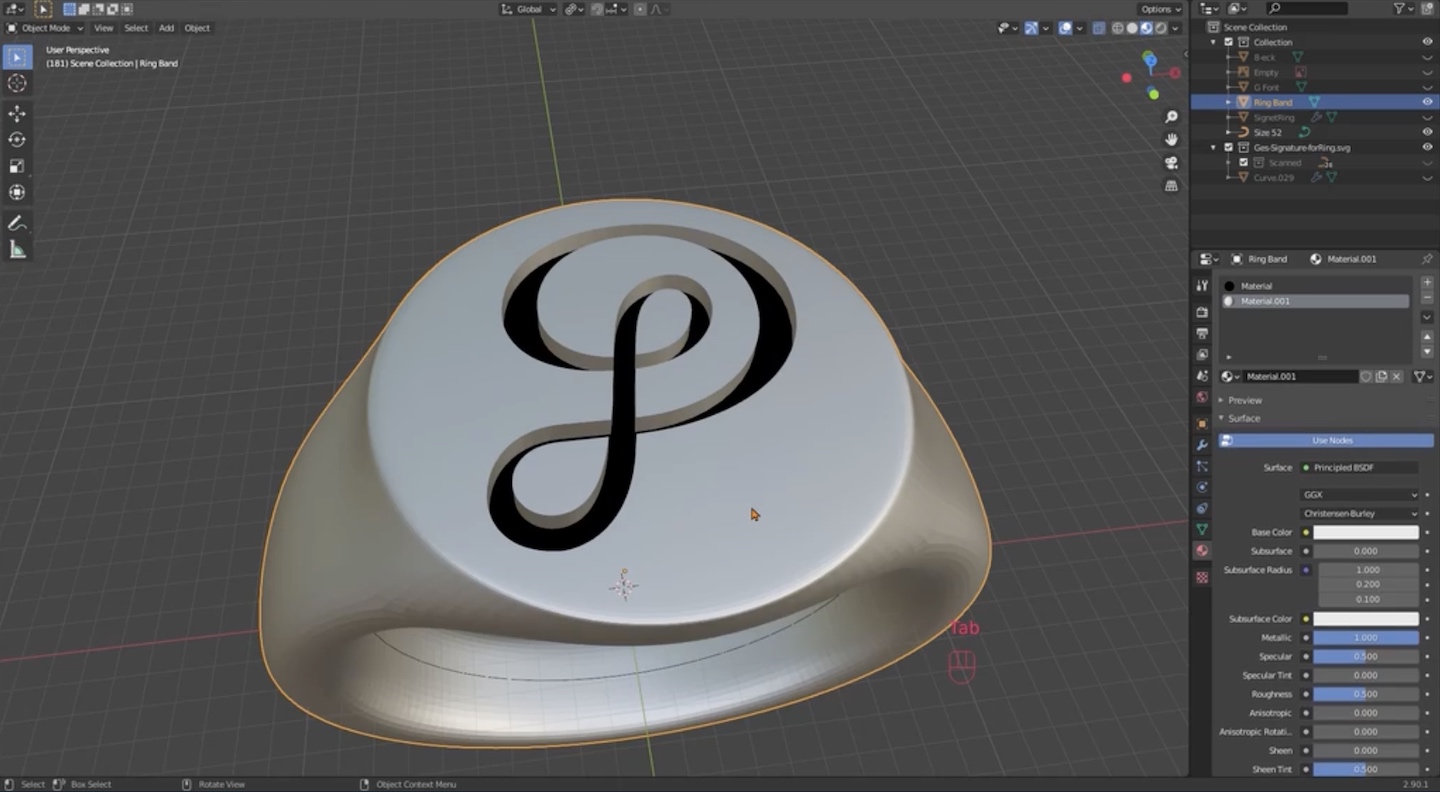Select the Move tool in toolbar
Image resolution: width=1440 pixels, height=792 pixels.
point(17,114)
